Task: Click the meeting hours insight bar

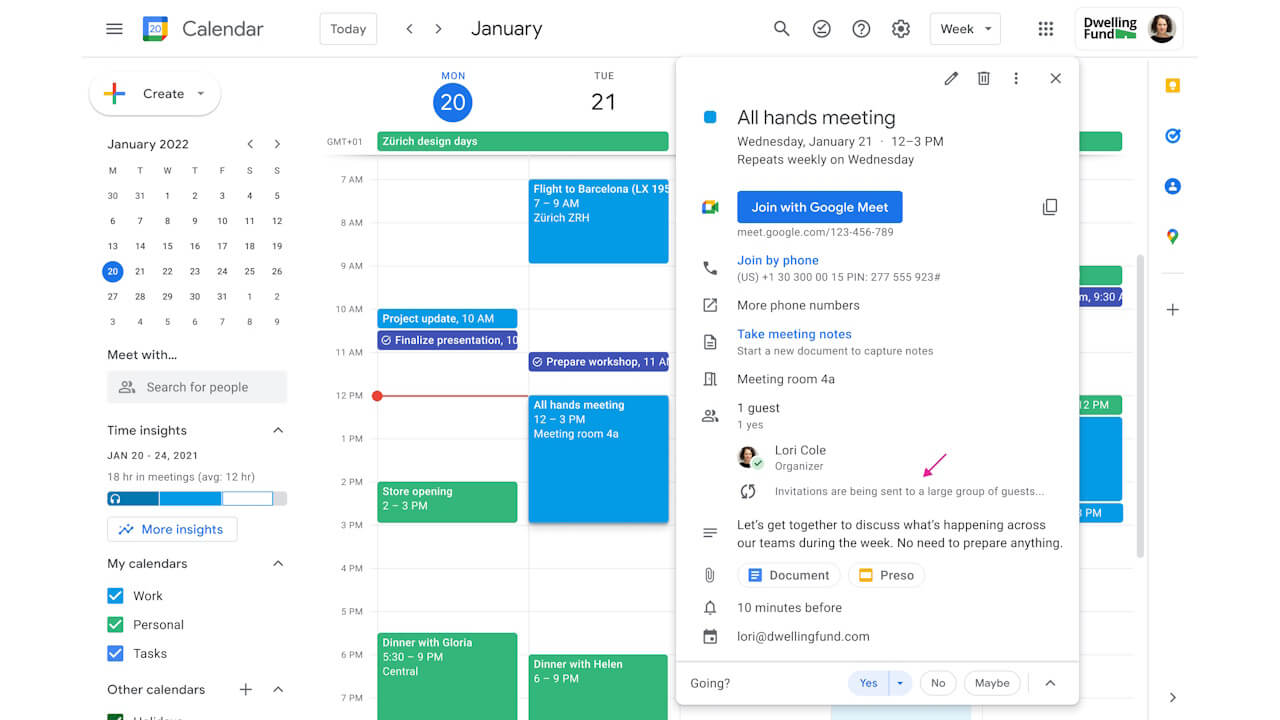Action: click(x=197, y=497)
